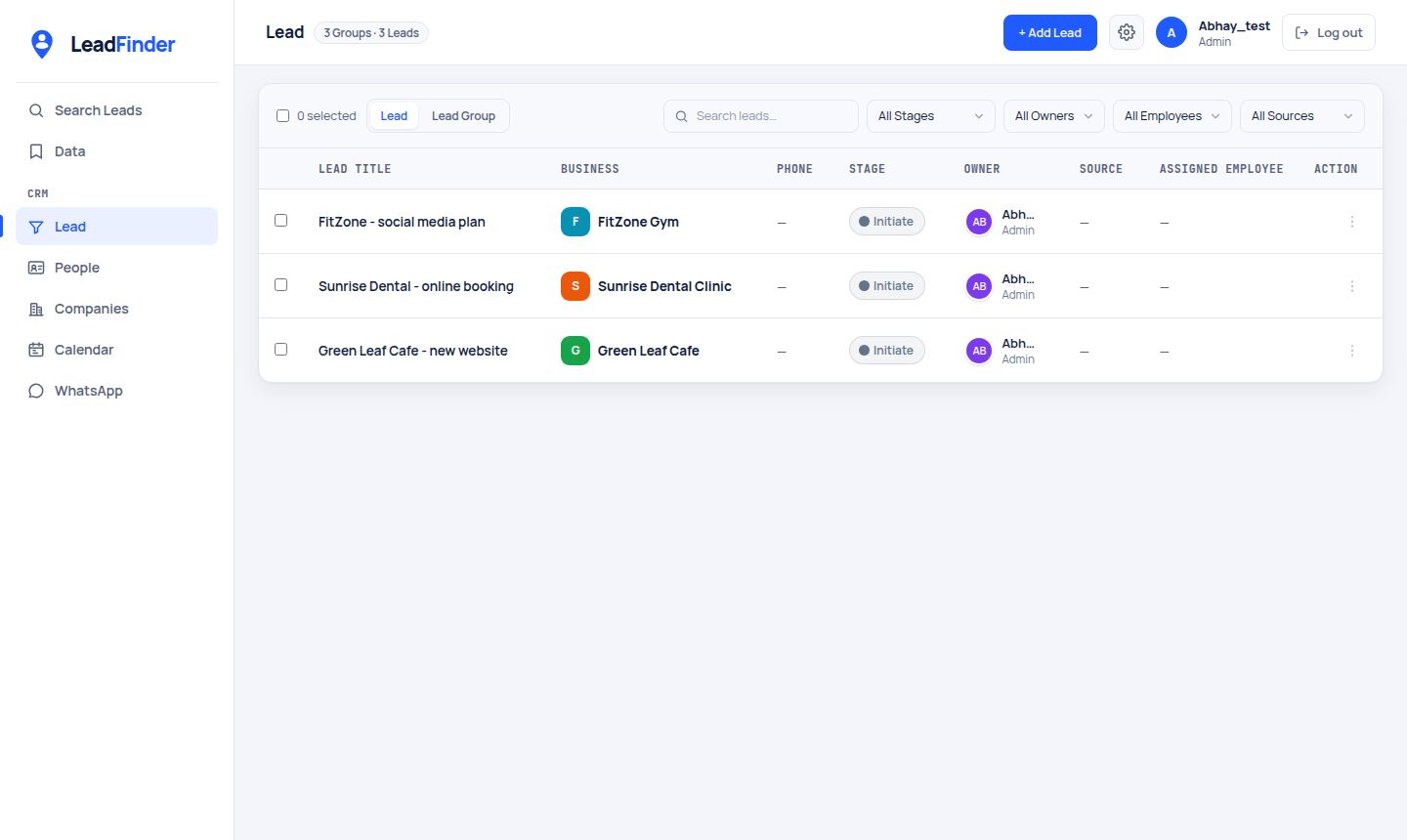Image resolution: width=1407 pixels, height=840 pixels.
Task: Check the Green Leaf Cafe - new website row
Action: click(x=281, y=350)
